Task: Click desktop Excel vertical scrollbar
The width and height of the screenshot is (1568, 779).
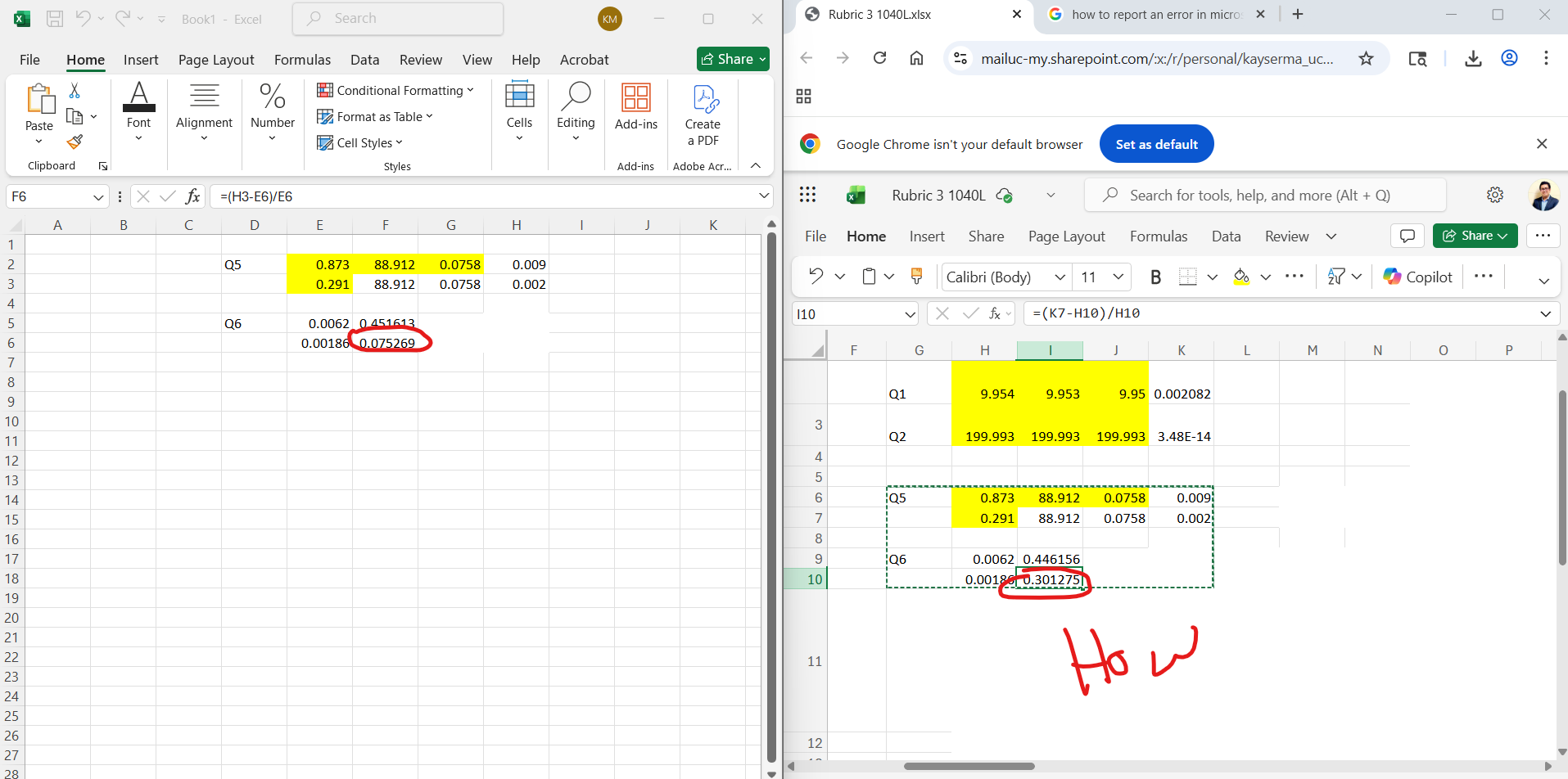Action: tap(770, 498)
